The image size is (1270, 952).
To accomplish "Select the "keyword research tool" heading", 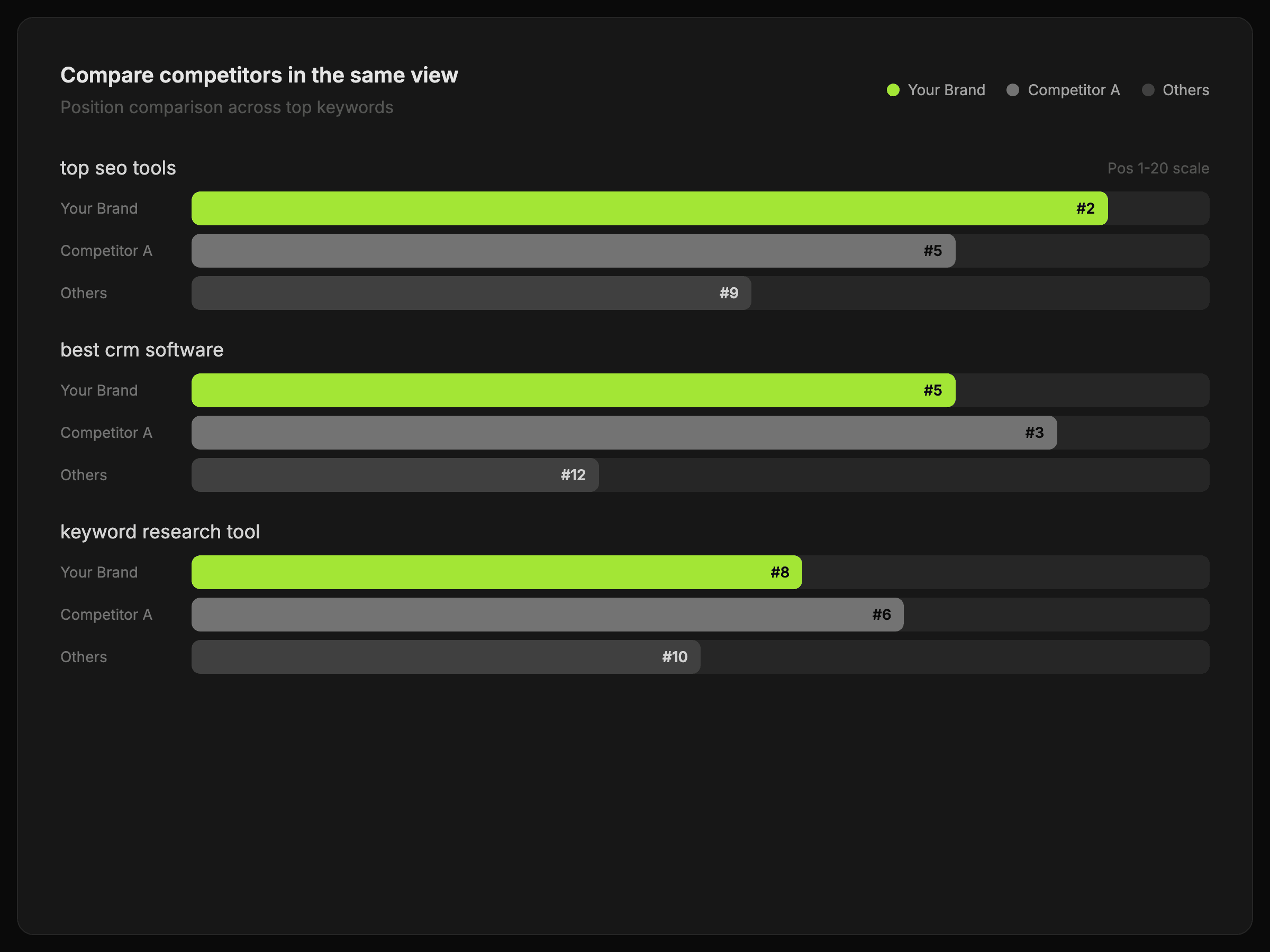I will pyautogui.click(x=160, y=532).
